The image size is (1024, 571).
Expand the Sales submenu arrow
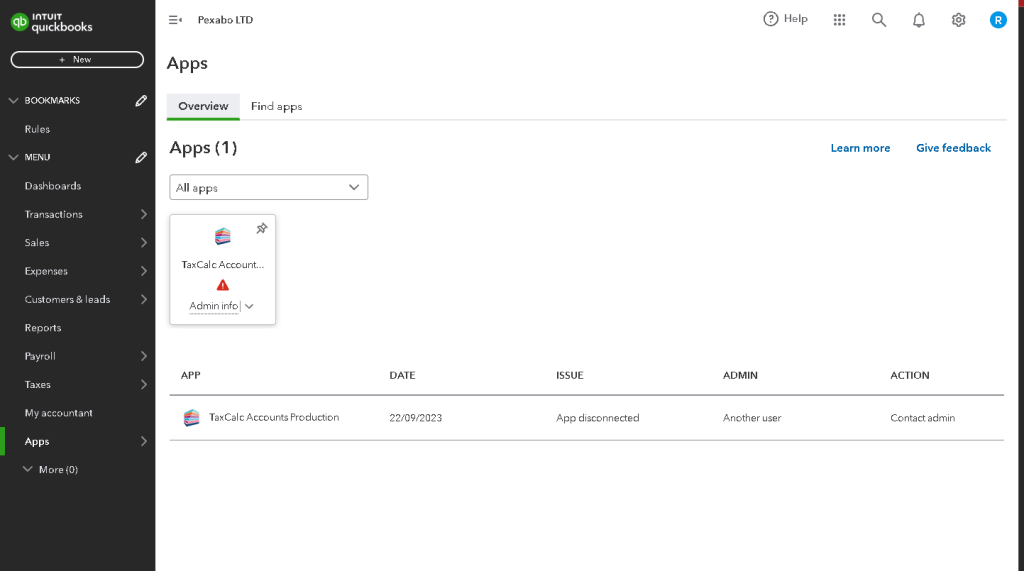pyautogui.click(x=144, y=242)
